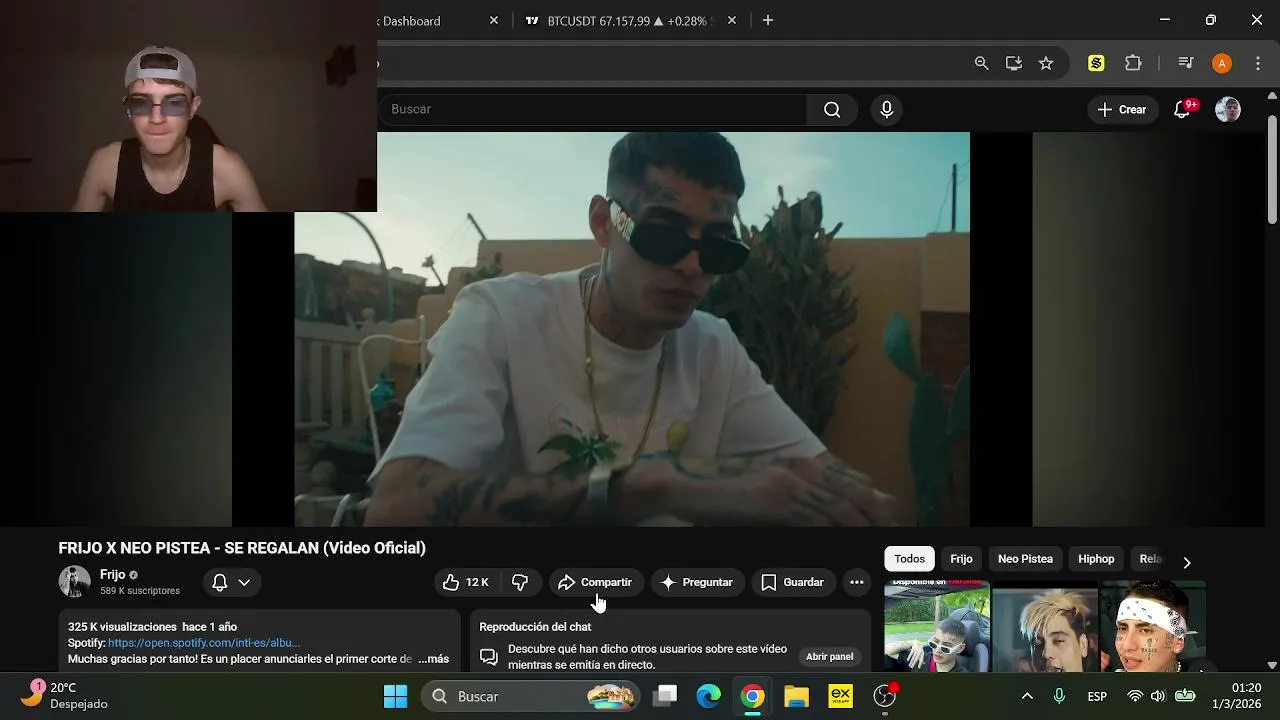Open File Explorer from the taskbar
The image size is (1280, 720).
point(796,696)
